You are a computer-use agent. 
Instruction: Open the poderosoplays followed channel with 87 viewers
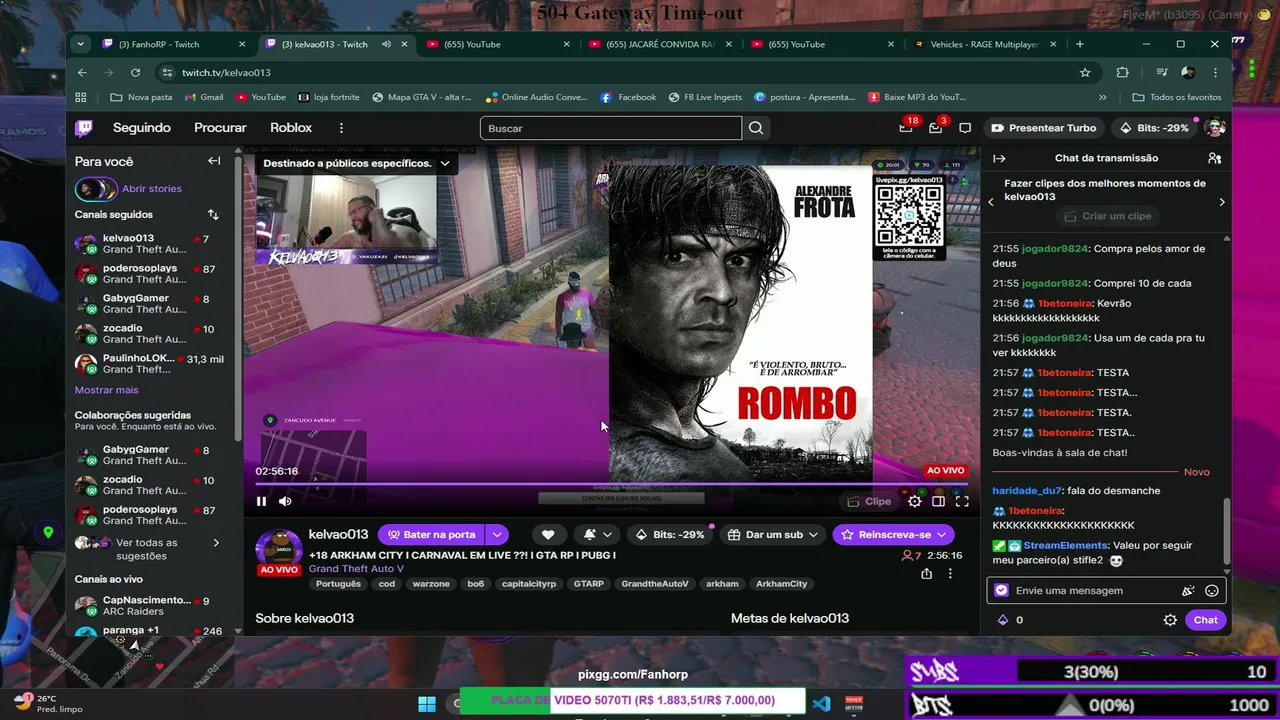[149, 273]
